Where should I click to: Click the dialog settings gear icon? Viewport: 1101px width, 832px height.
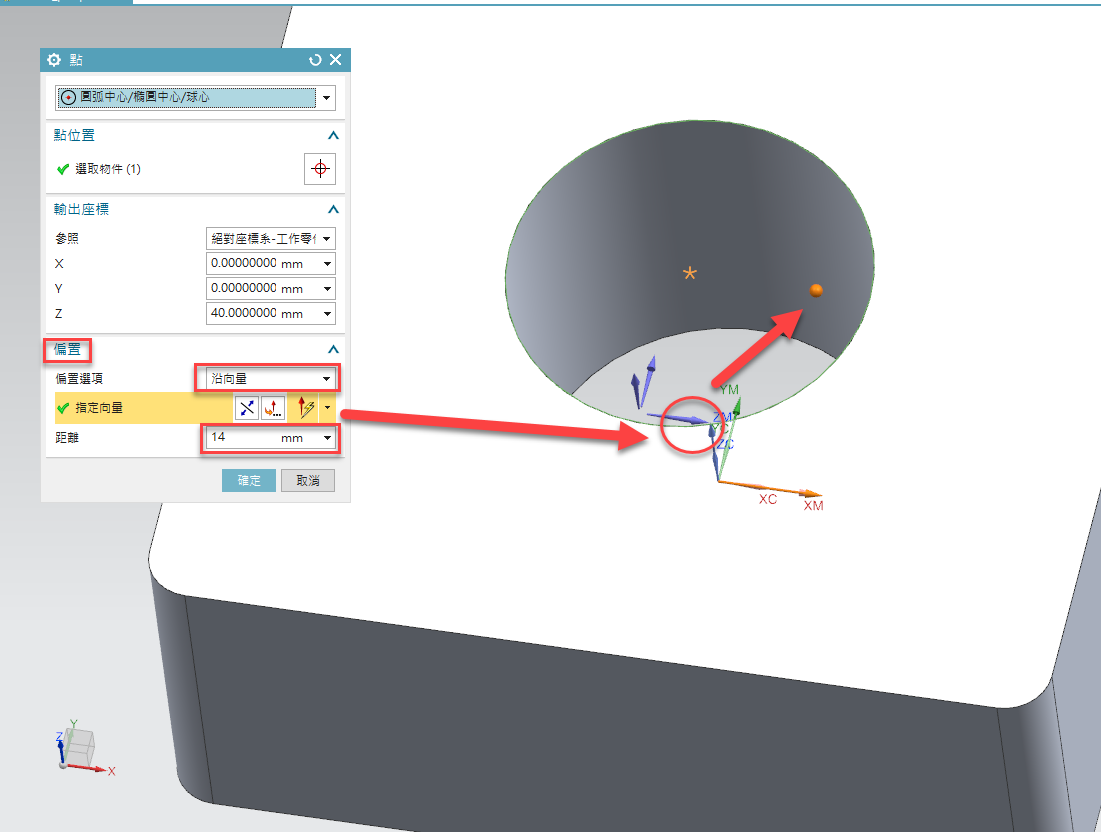54,60
